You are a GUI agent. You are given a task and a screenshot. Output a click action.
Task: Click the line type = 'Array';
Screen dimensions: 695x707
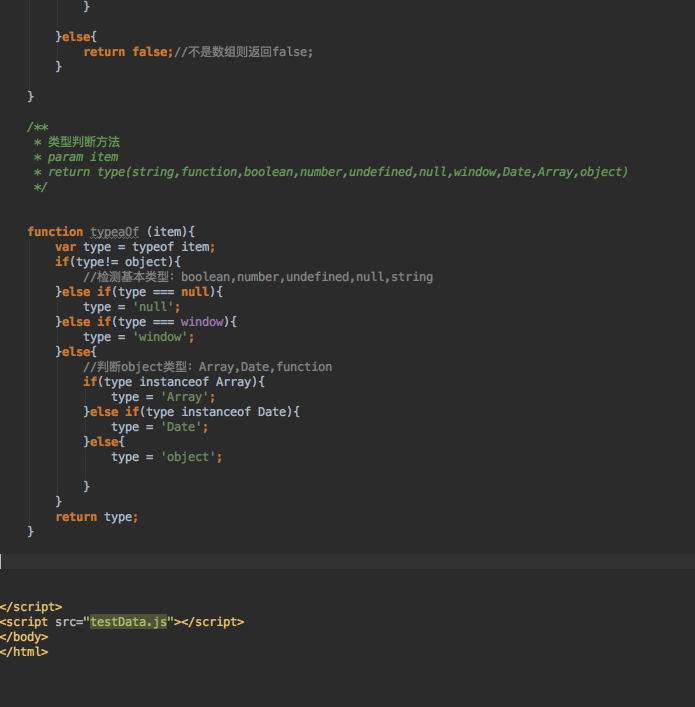(x=163, y=397)
